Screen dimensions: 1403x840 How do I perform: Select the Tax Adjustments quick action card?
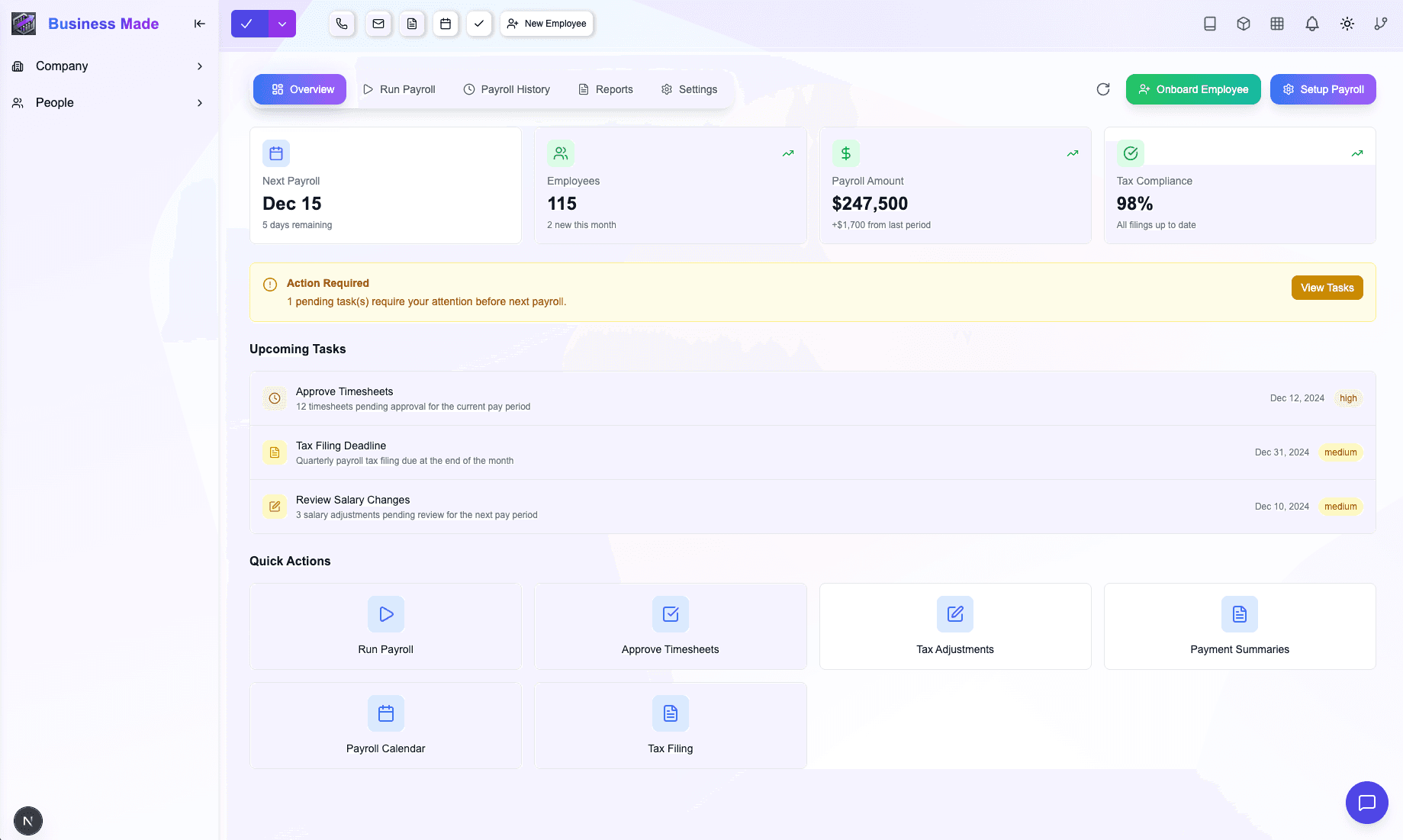point(955,626)
